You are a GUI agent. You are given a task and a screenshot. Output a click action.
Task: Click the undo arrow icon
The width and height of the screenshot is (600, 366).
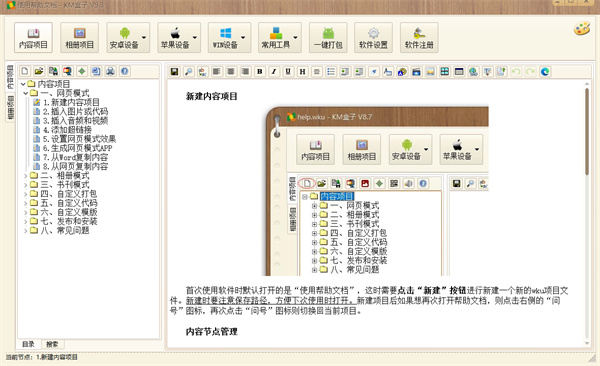(x=516, y=72)
